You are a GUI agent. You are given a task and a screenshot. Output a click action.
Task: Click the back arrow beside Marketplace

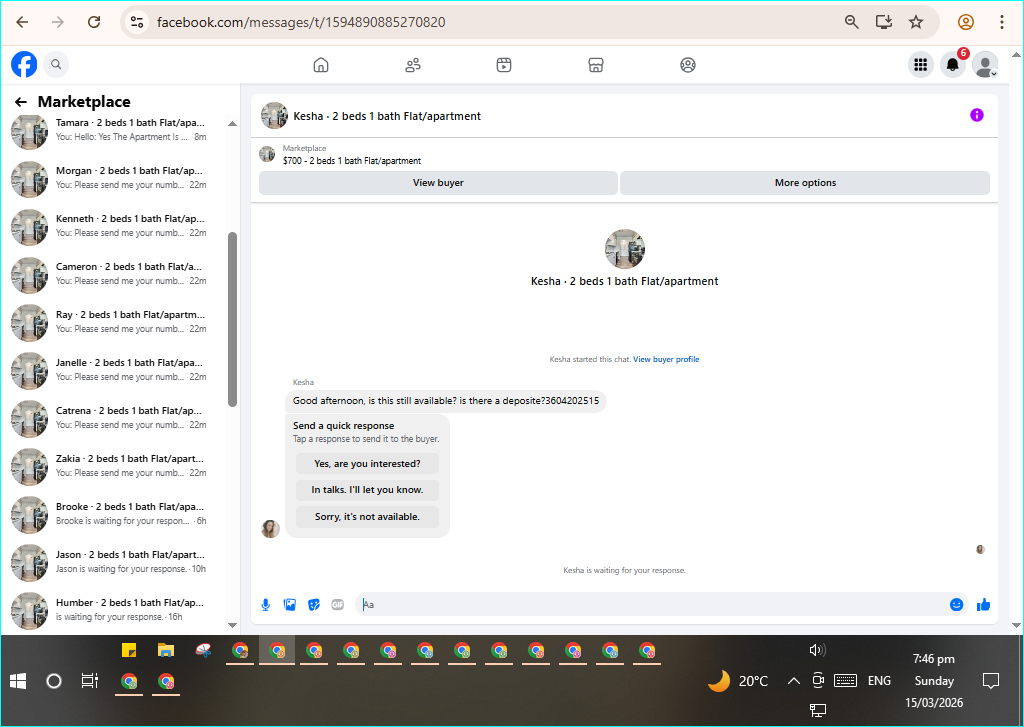coord(21,102)
